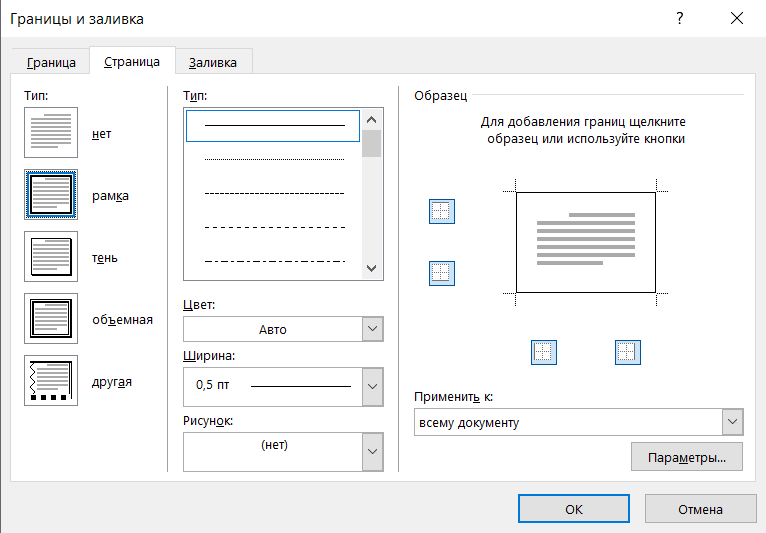766x533 pixels.
Task: Choose the 'другая' custom border icon
Action: tap(51, 381)
